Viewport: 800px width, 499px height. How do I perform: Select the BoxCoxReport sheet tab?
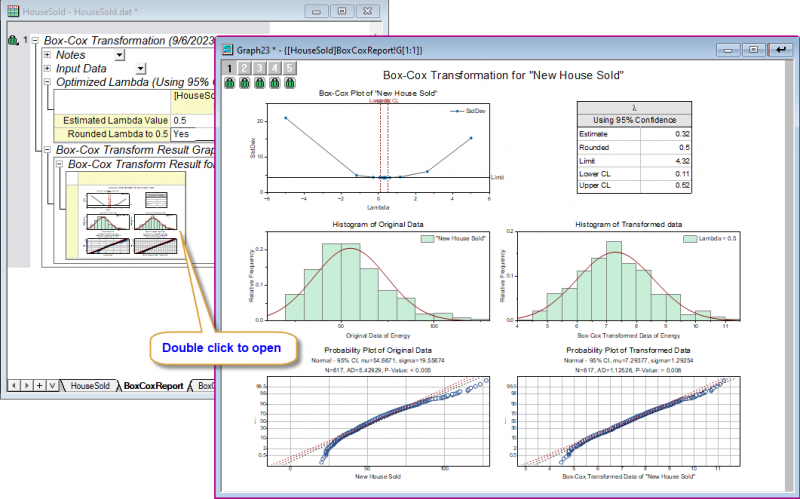[153, 386]
